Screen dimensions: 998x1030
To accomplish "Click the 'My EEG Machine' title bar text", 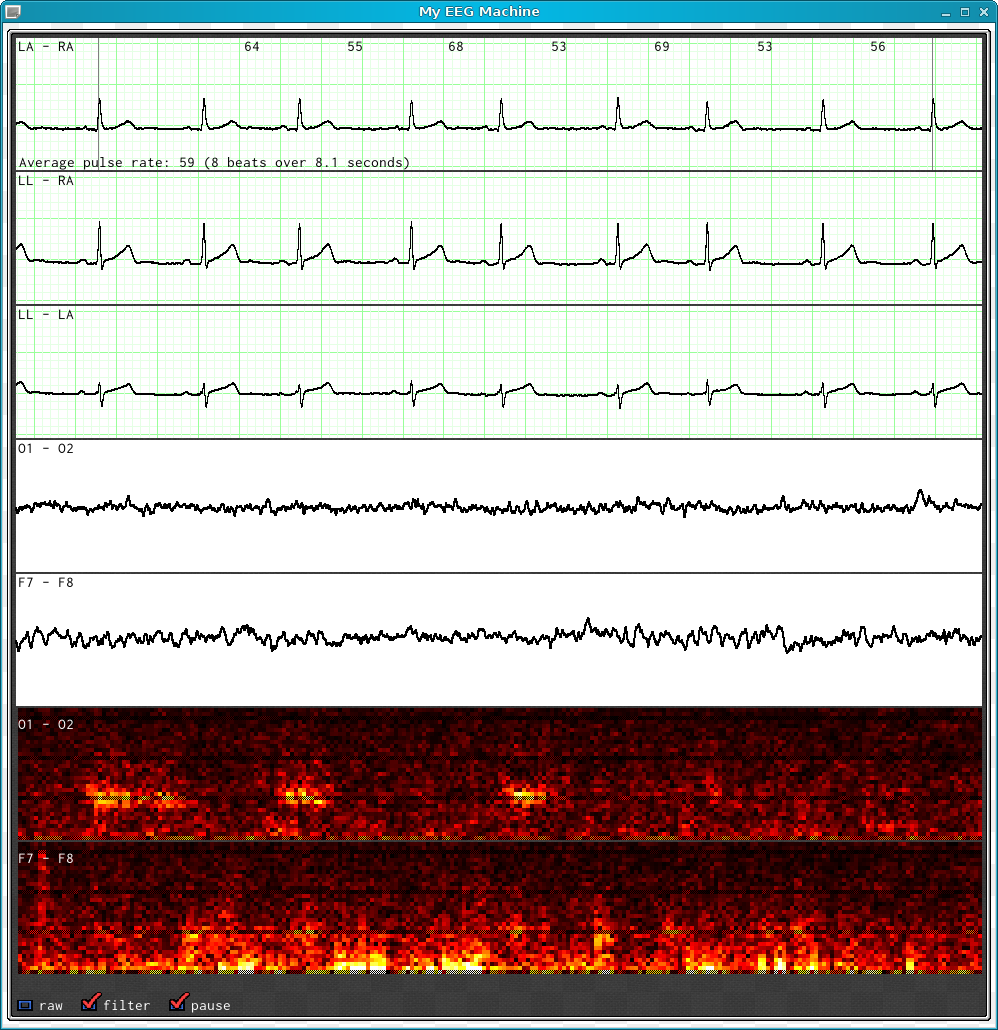I will click(x=479, y=12).
